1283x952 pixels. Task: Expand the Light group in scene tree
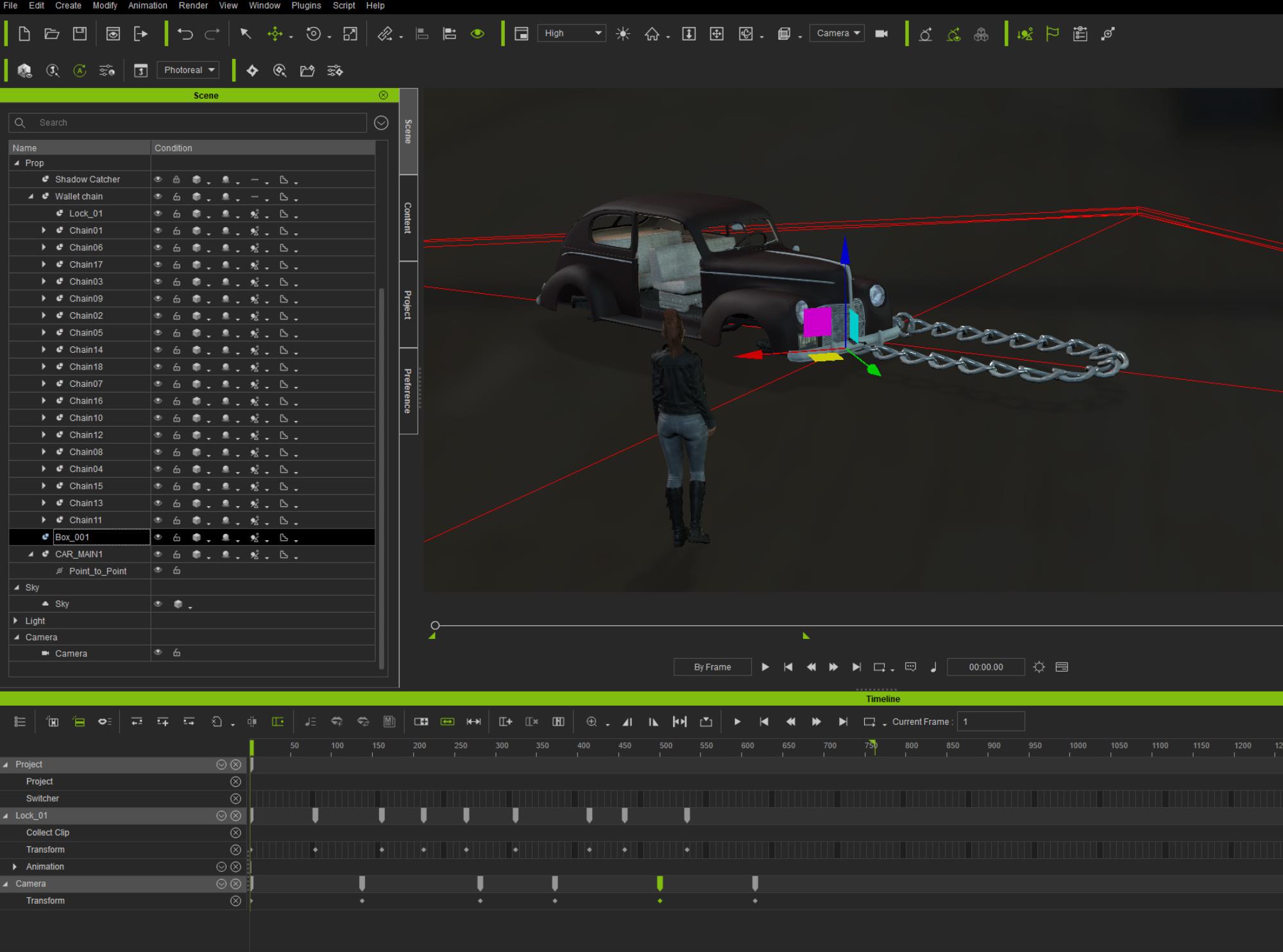pyautogui.click(x=16, y=620)
